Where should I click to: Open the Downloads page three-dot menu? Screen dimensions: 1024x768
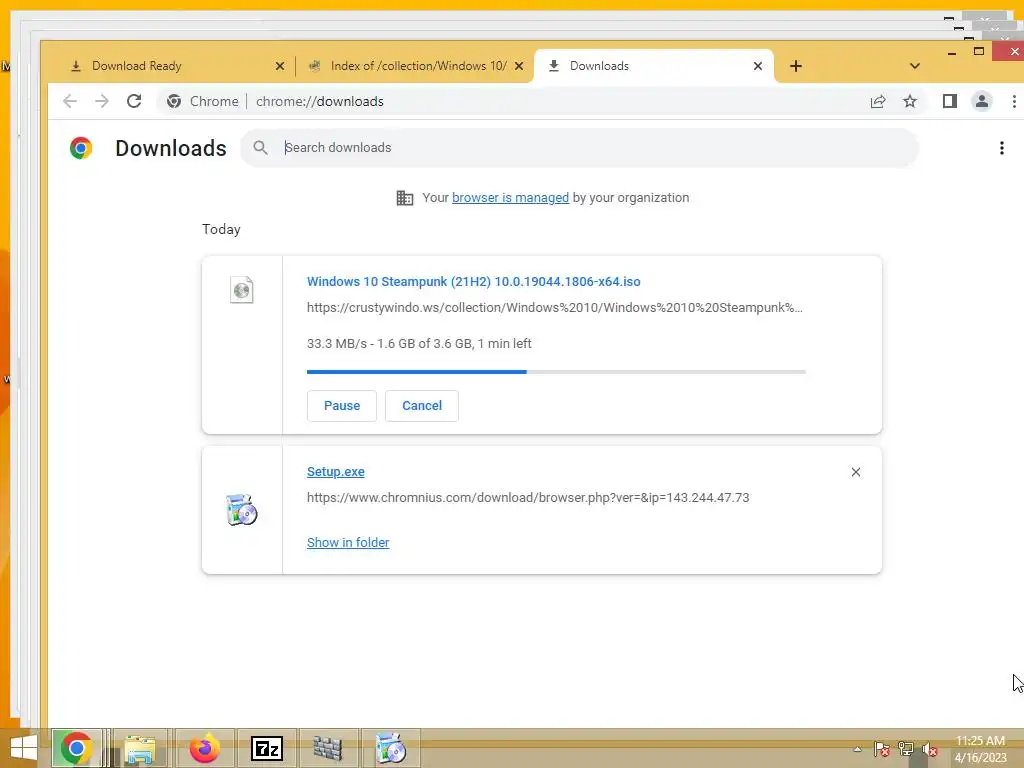click(1001, 148)
